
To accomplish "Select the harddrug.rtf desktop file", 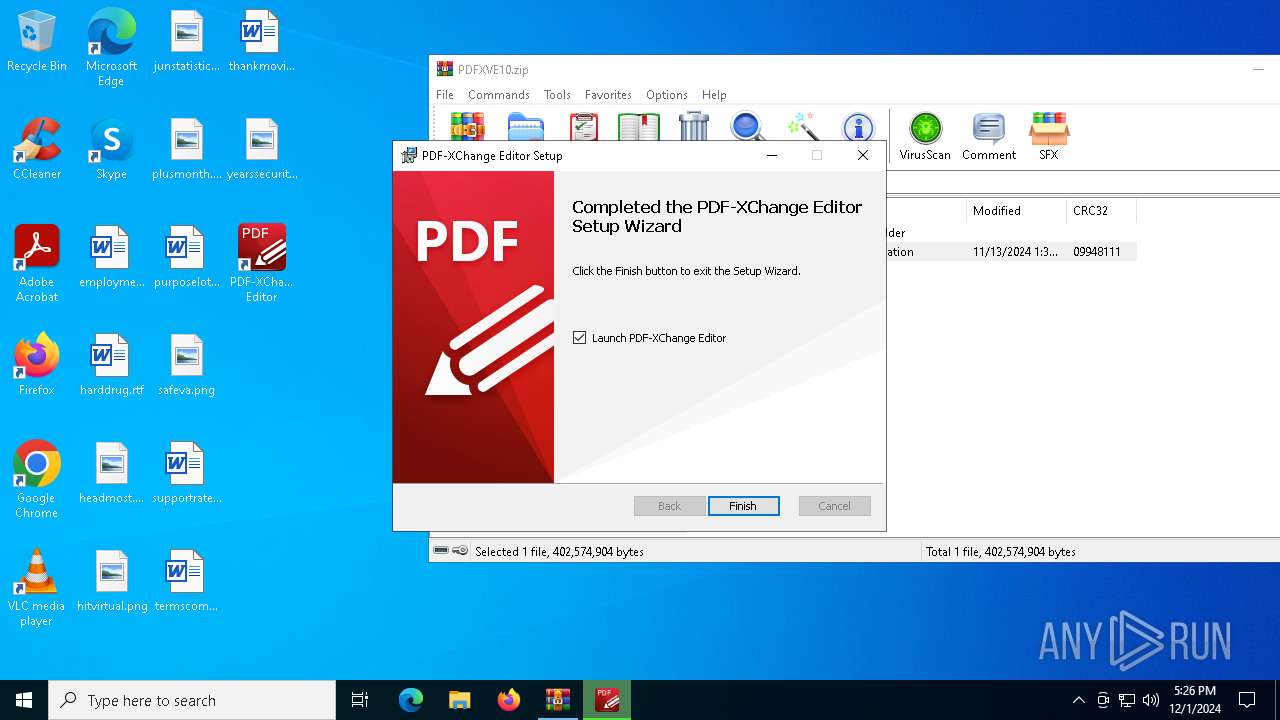I will click(111, 365).
